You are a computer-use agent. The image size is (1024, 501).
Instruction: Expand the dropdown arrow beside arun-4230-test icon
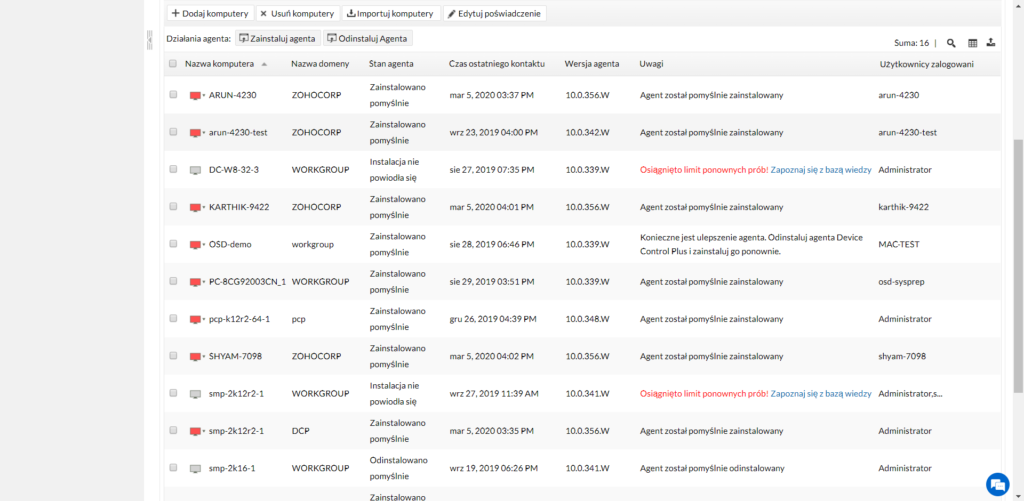(204, 133)
